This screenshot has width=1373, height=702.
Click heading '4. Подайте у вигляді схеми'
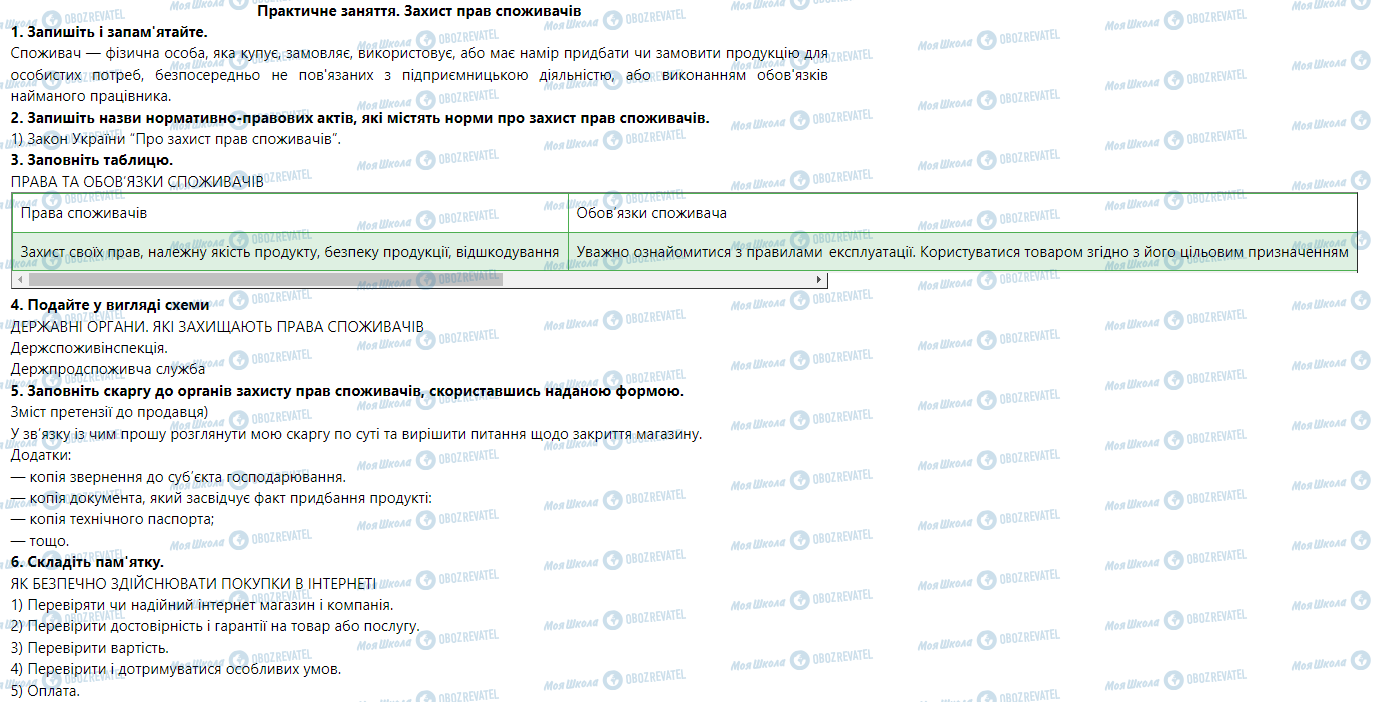tap(110, 305)
